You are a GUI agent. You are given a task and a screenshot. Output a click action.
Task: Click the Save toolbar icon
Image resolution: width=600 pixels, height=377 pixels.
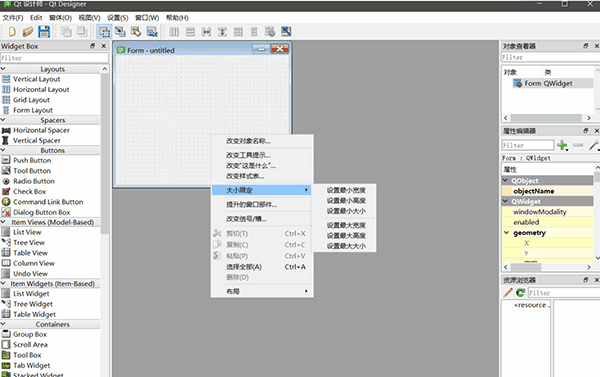[x=44, y=32]
